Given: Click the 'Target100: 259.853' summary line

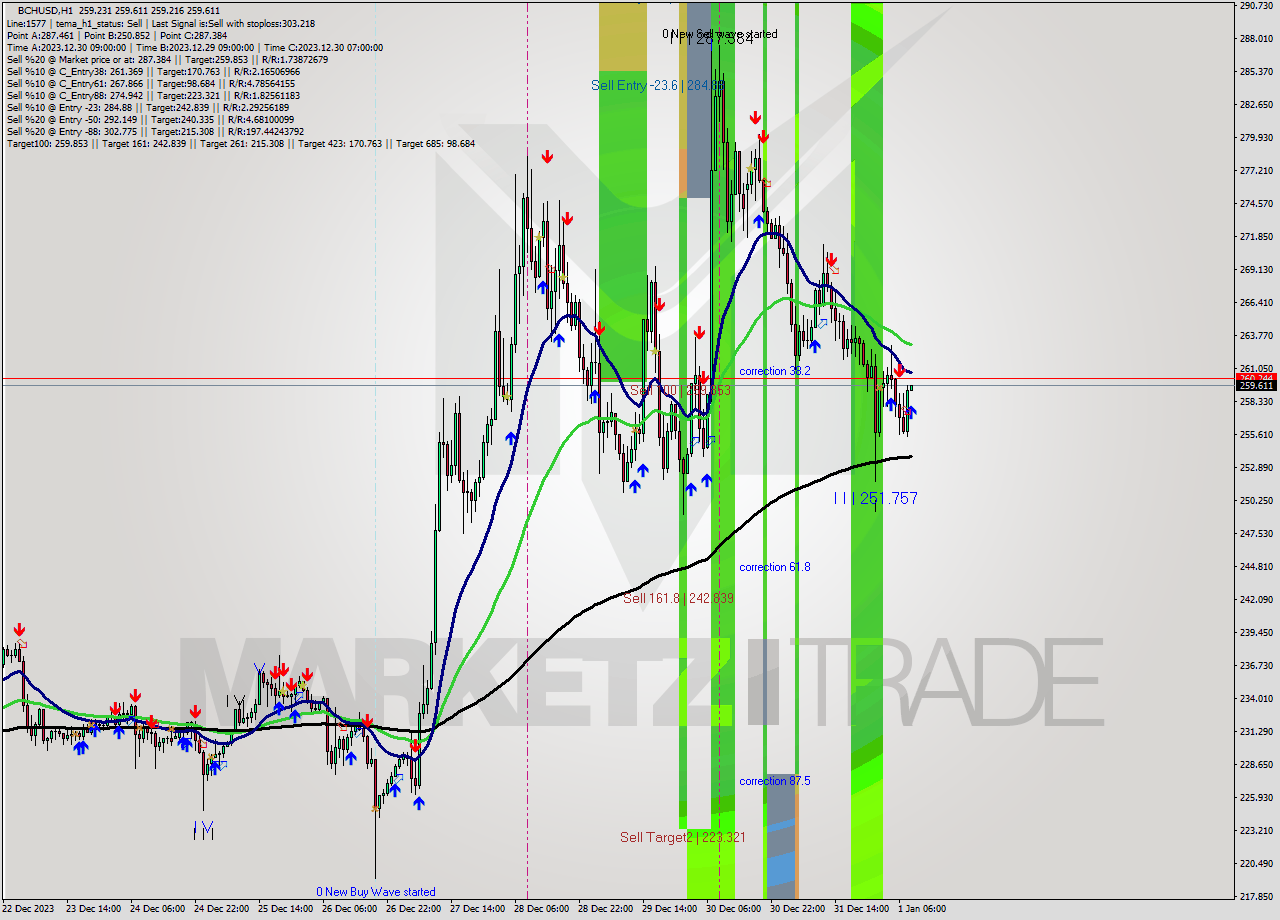Looking at the screenshot, I should 240,143.
